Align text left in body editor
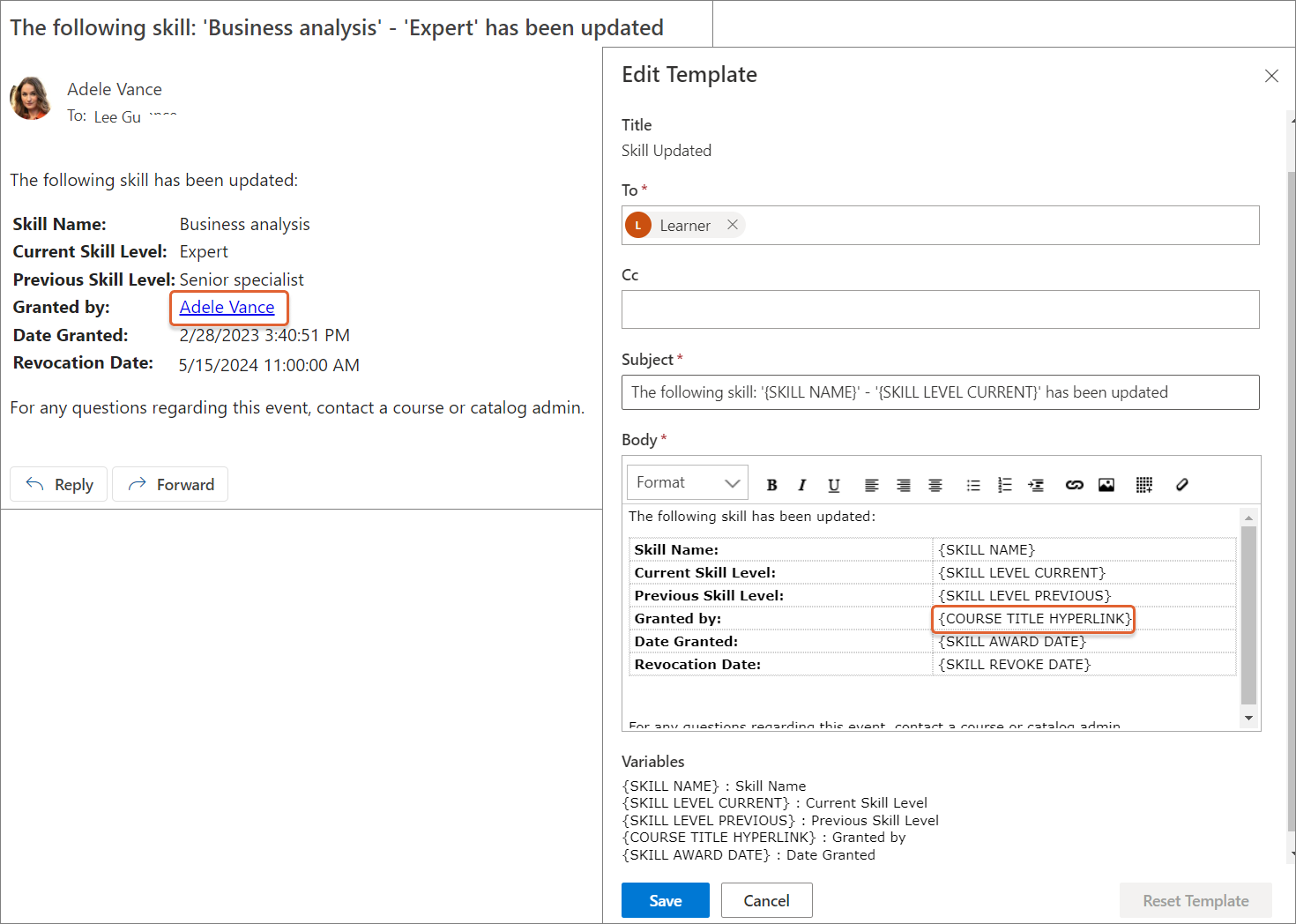 coord(871,485)
